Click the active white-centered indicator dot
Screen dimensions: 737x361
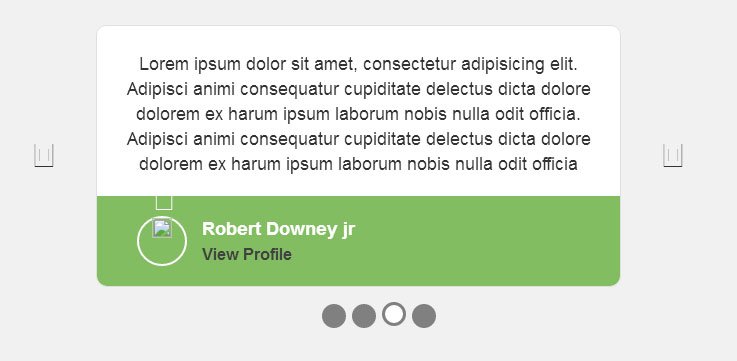pyautogui.click(x=394, y=314)
